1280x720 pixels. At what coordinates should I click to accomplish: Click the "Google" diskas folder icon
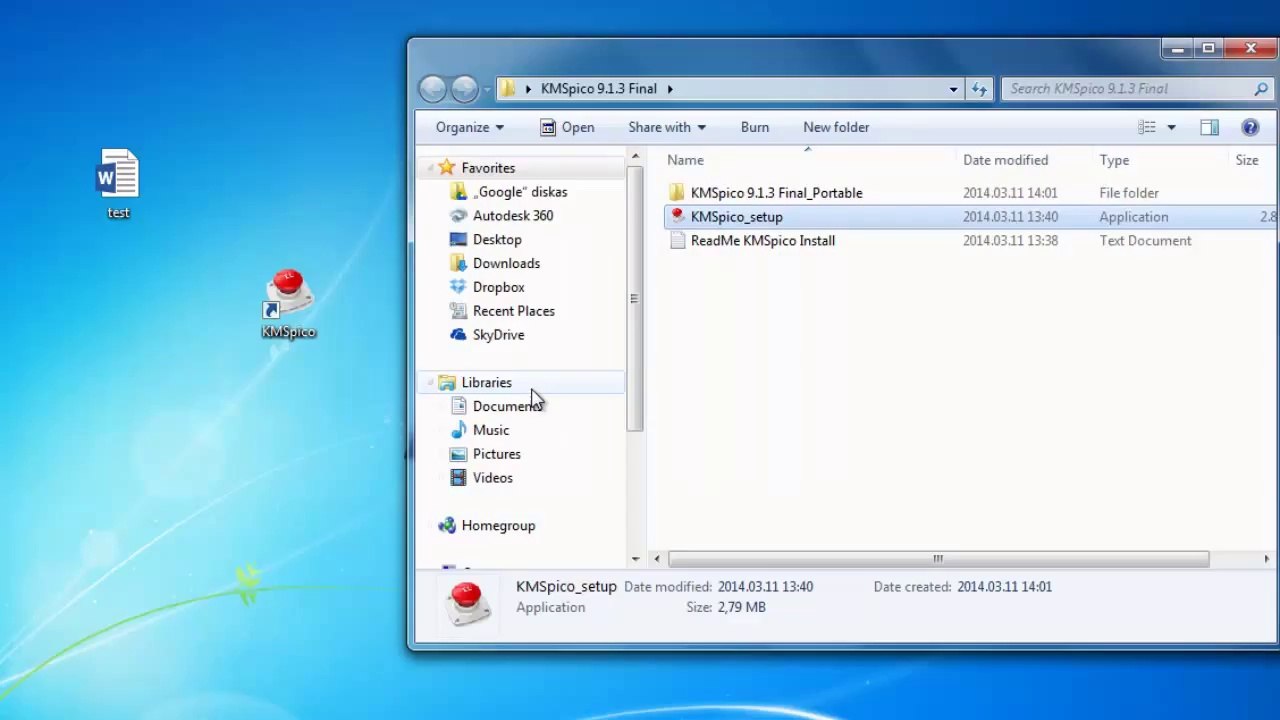tap(458, 192)
